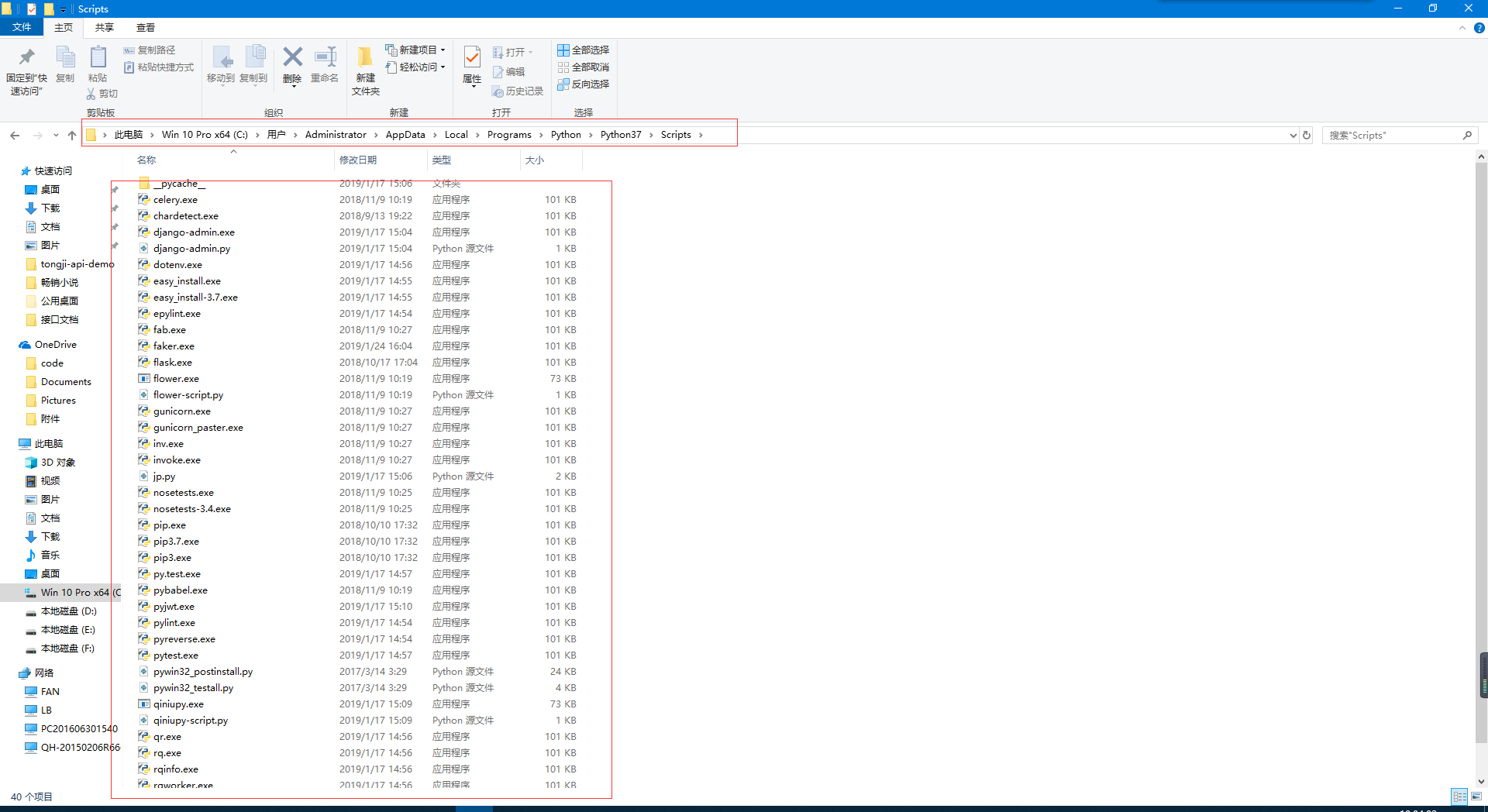Select Local Disk (F:) drive
Image resolution: width=1488 pixels, height=812 pixels.
tap(68, 649)
